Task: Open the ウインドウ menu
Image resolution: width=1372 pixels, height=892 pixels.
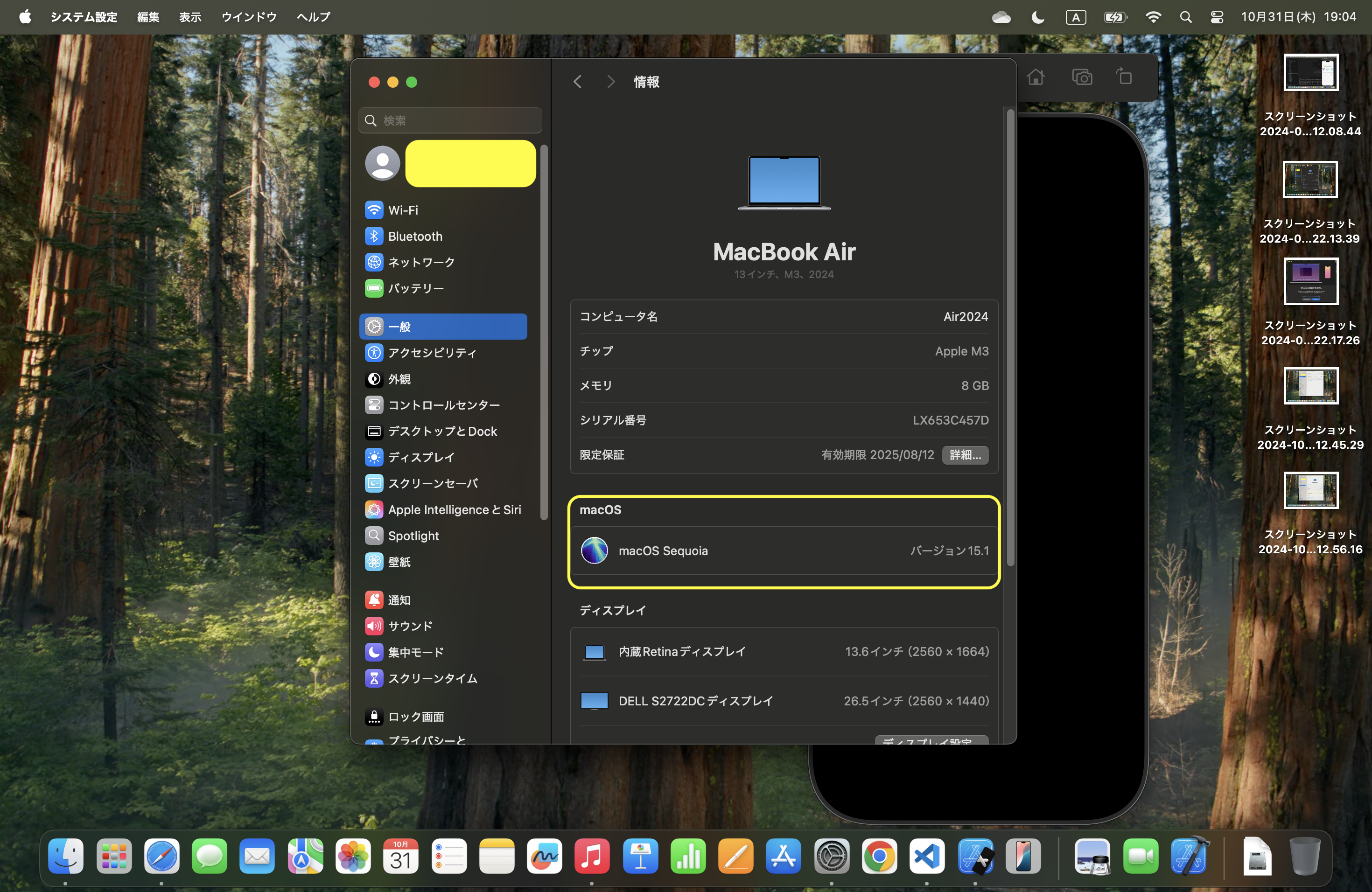Action: coord(248,17)
